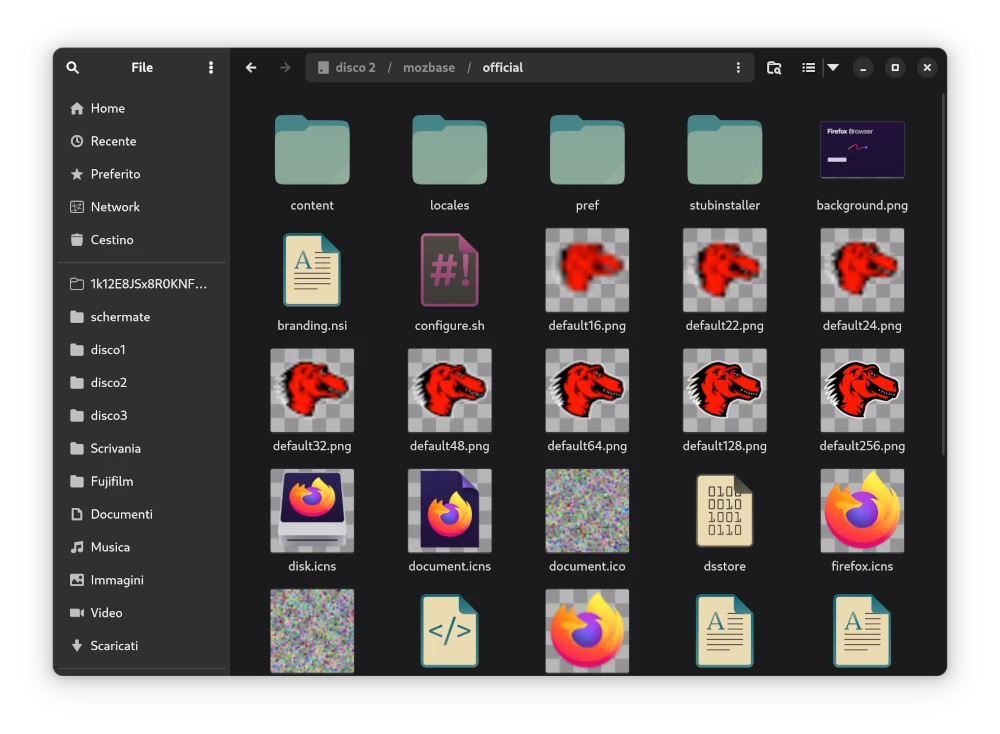Open the Scrivania bookmark
Screen dimensions: 1000x734
point(142,448)
